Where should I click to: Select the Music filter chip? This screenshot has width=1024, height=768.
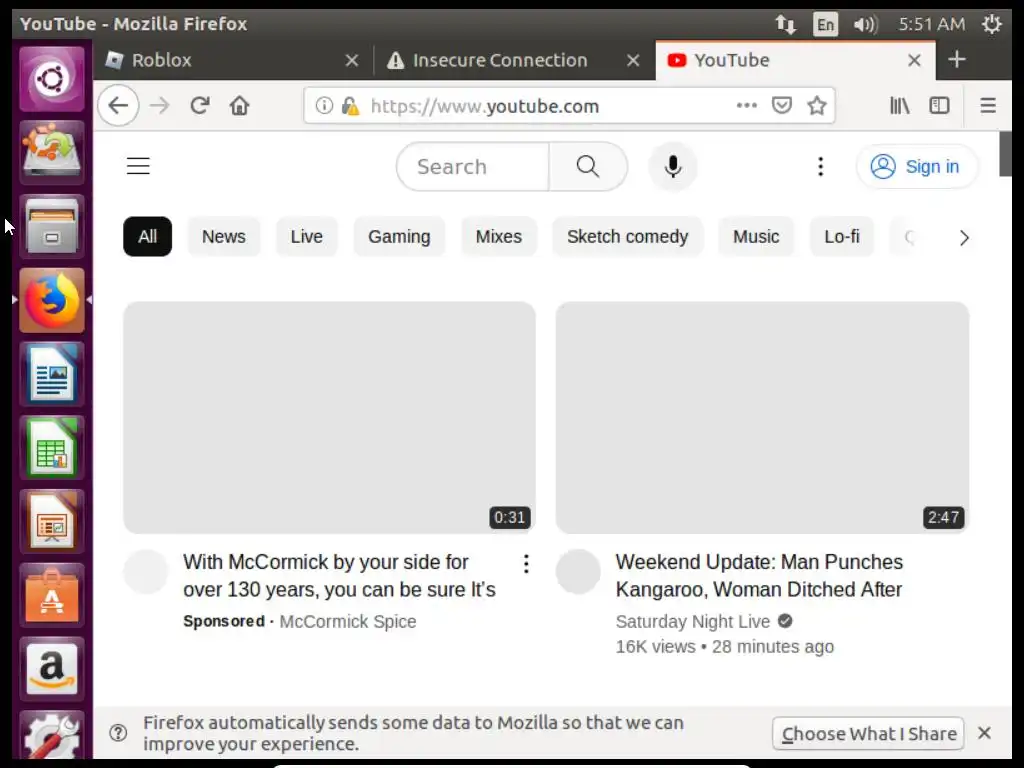756,236
